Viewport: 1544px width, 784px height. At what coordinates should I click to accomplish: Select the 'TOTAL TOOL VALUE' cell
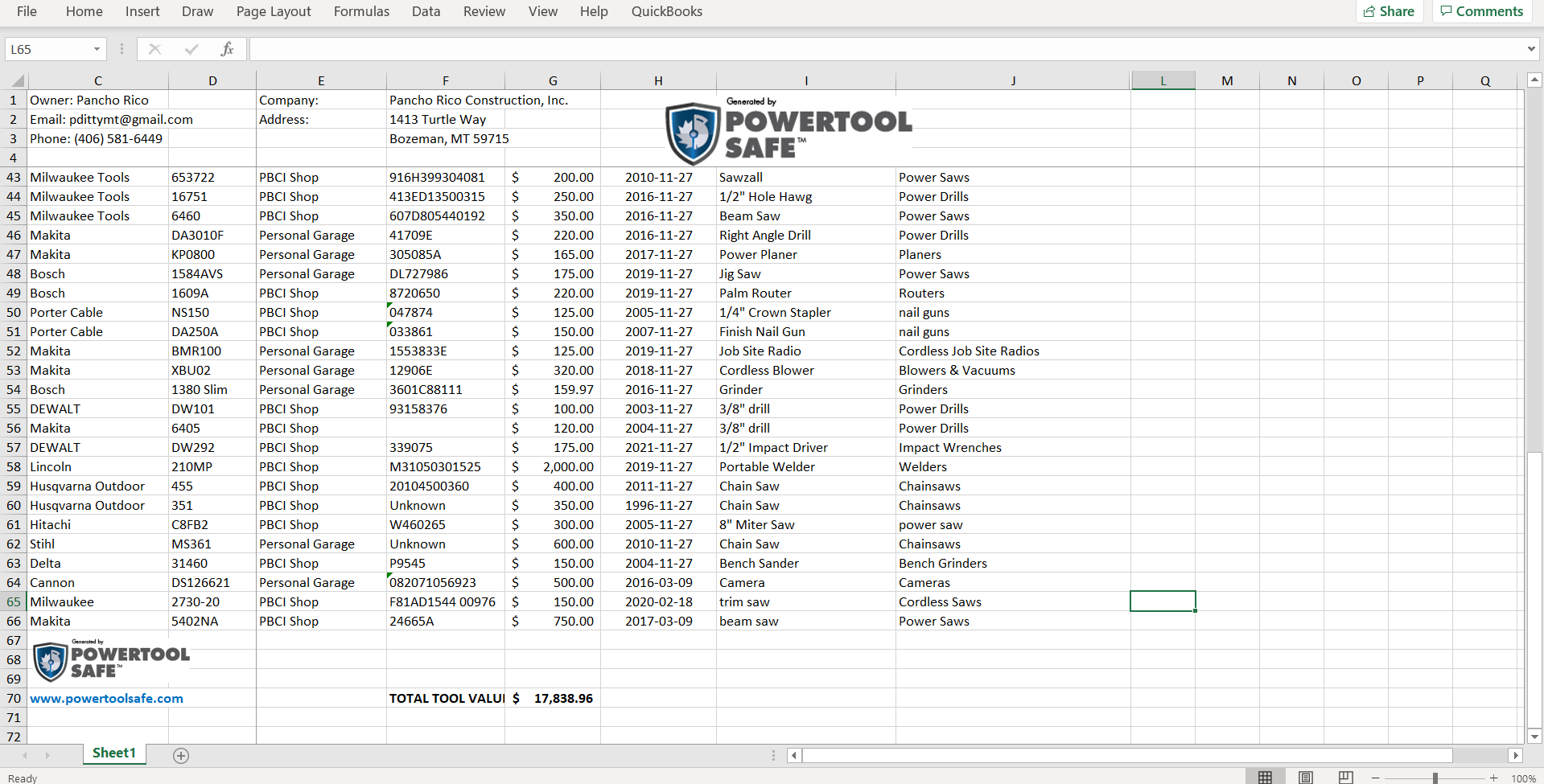pyautogui.click(x=446, y=698)
